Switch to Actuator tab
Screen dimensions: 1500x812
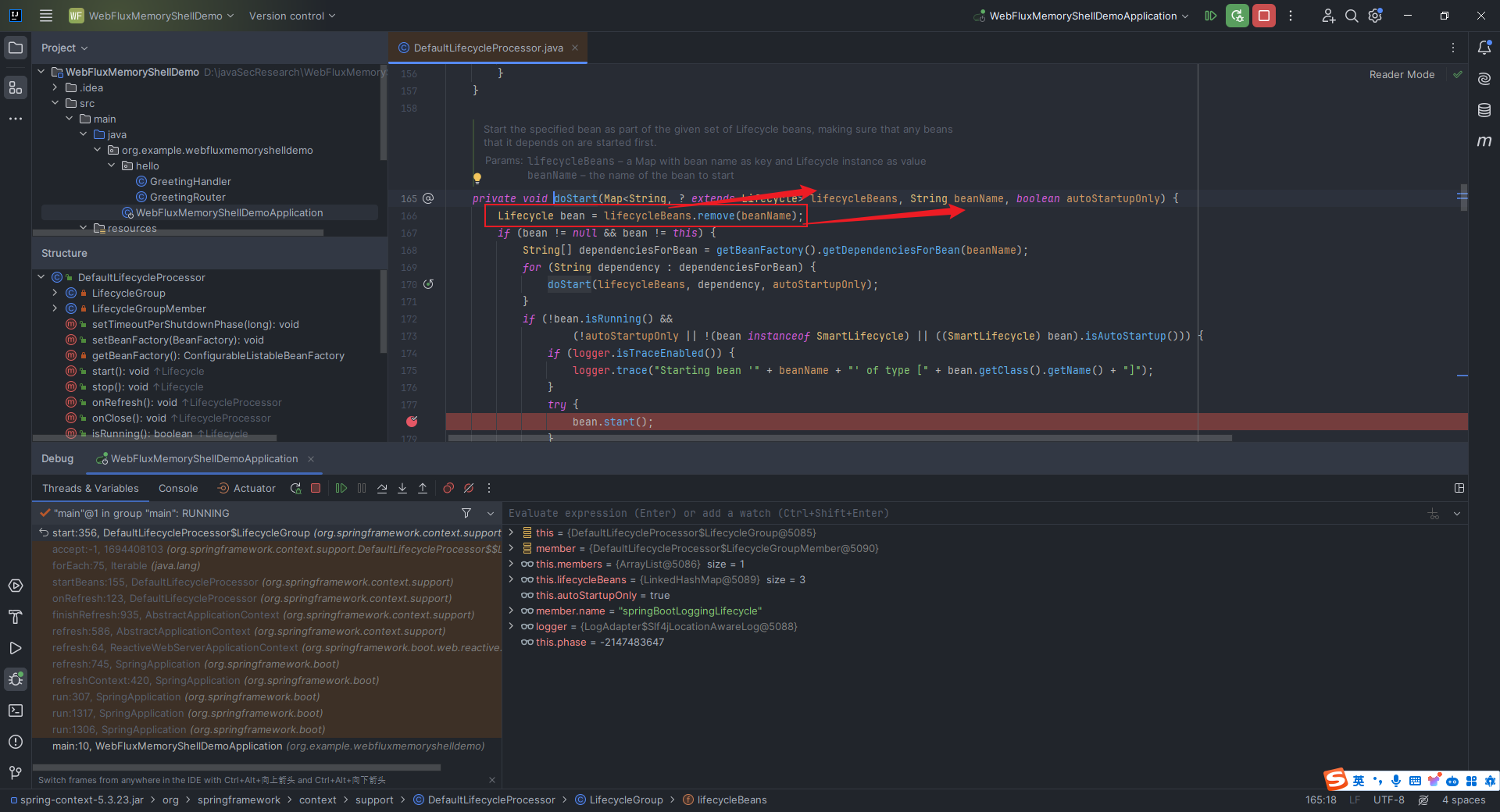coord(246,488)
